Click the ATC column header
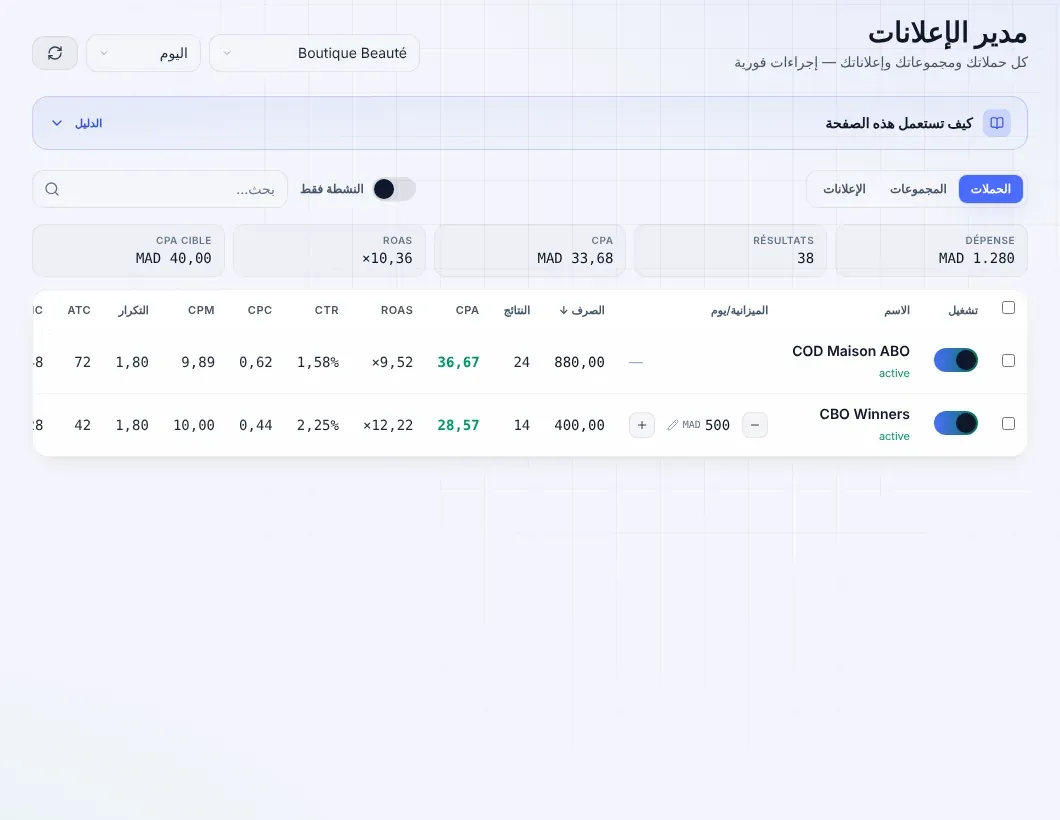The width and height of the screenshot is (1060, 820). 79,310
